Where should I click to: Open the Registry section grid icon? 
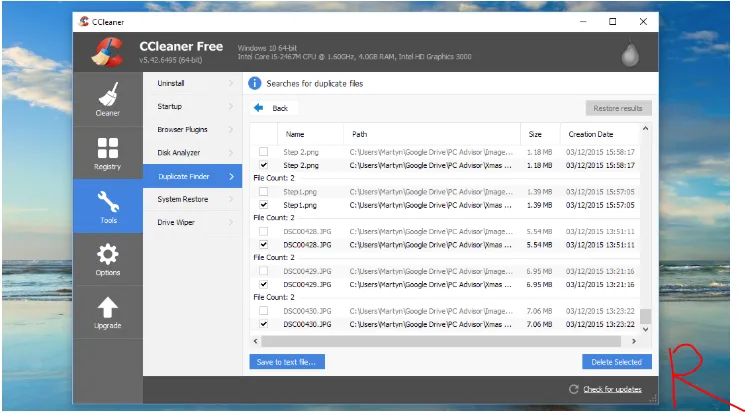click(x=108, y=148)
